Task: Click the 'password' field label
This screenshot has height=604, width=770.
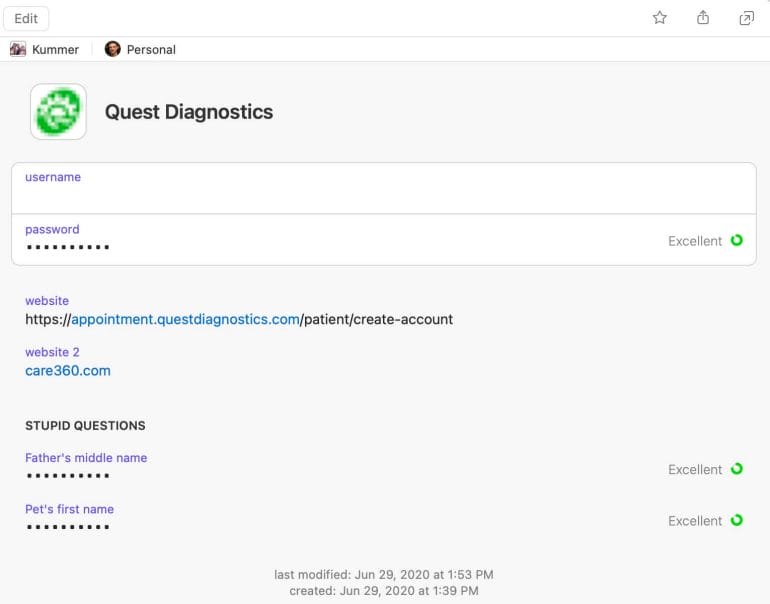Action: point(52,229)
